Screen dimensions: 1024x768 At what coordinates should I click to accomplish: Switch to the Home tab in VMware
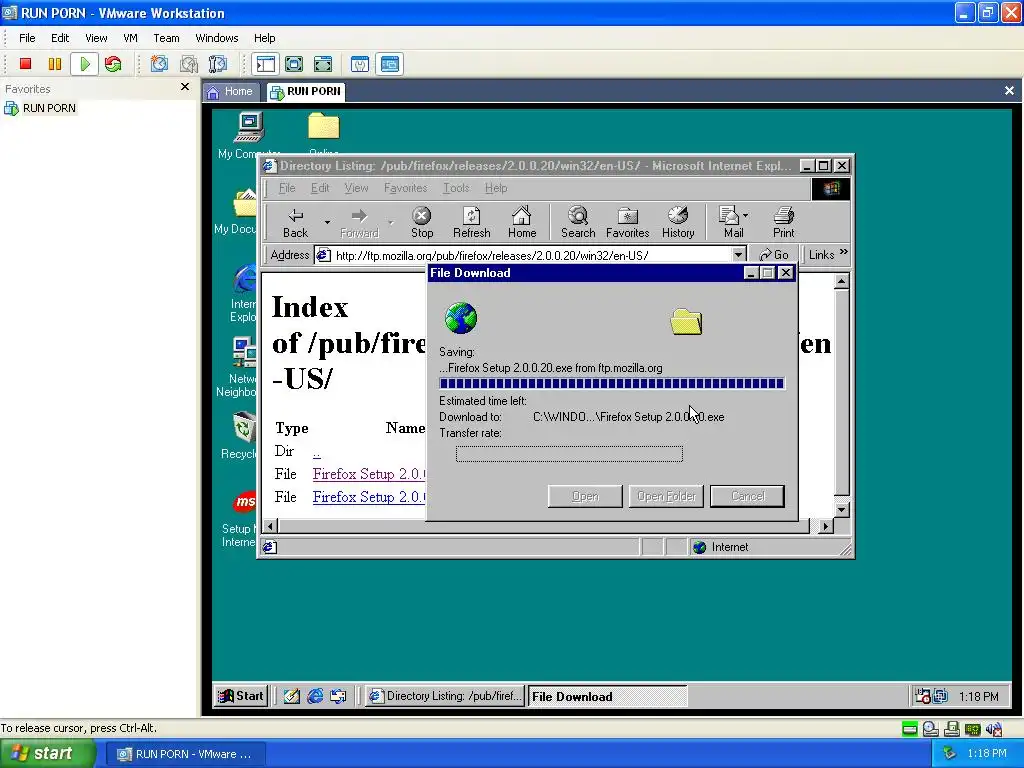(x=231, y=91)
